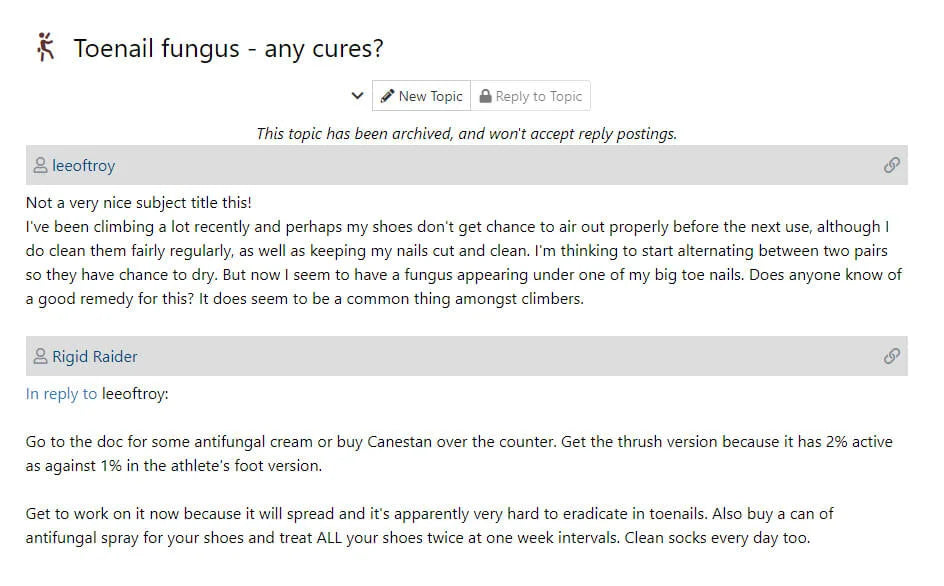Click the archived topic notice text
The width and height of the screenshot is (944, 586).
[x=466, y=133]
